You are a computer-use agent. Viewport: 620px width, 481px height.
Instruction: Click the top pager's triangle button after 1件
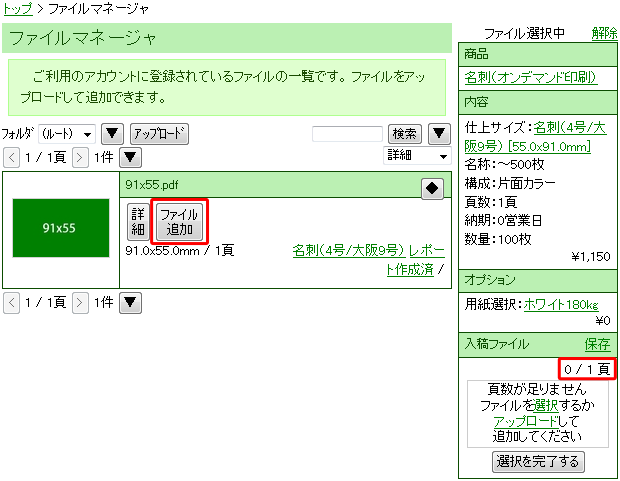tap(131, 157)
